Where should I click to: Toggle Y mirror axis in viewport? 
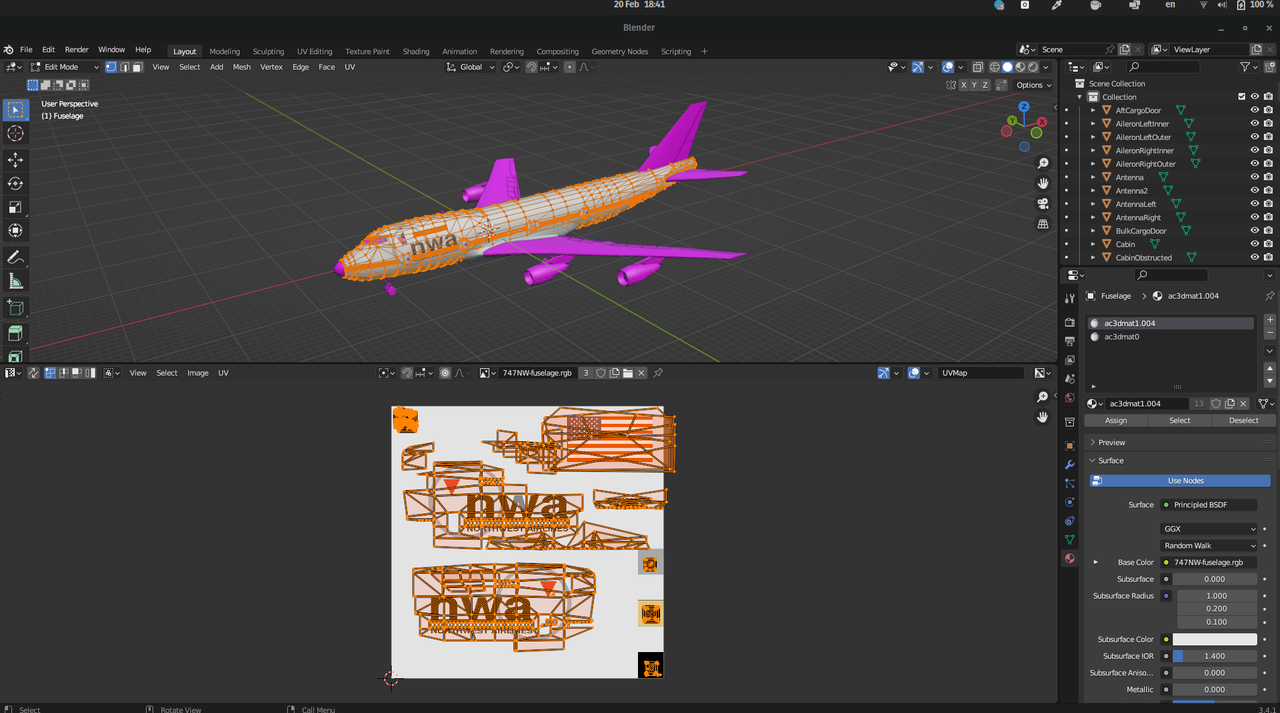click(x=975, y=85)
